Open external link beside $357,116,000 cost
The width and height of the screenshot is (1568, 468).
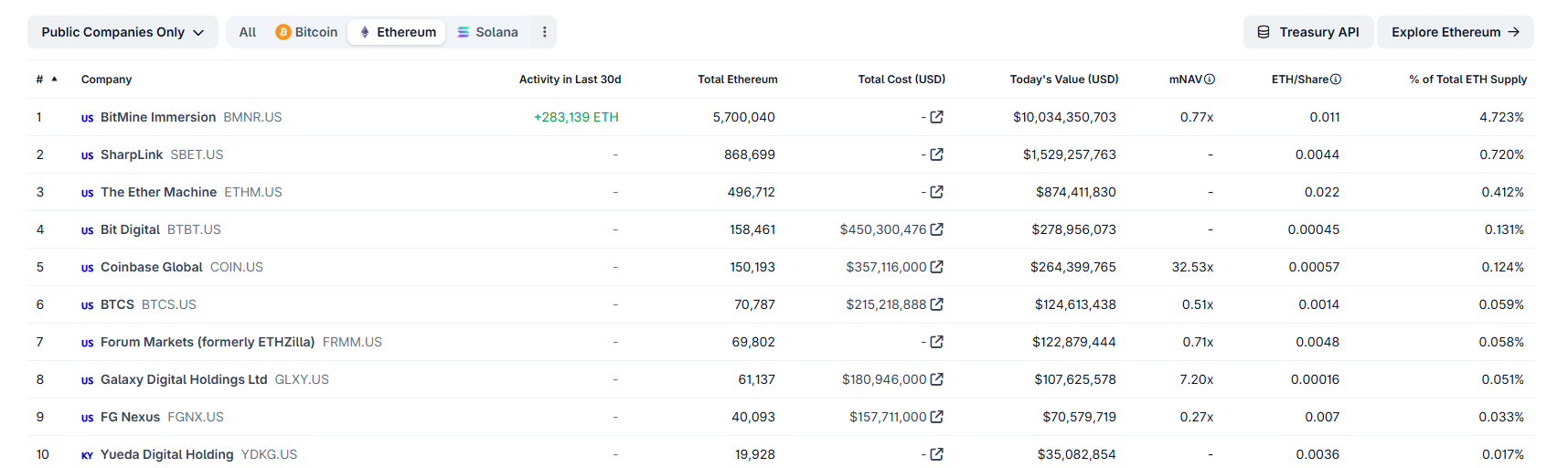coord(936,267)
